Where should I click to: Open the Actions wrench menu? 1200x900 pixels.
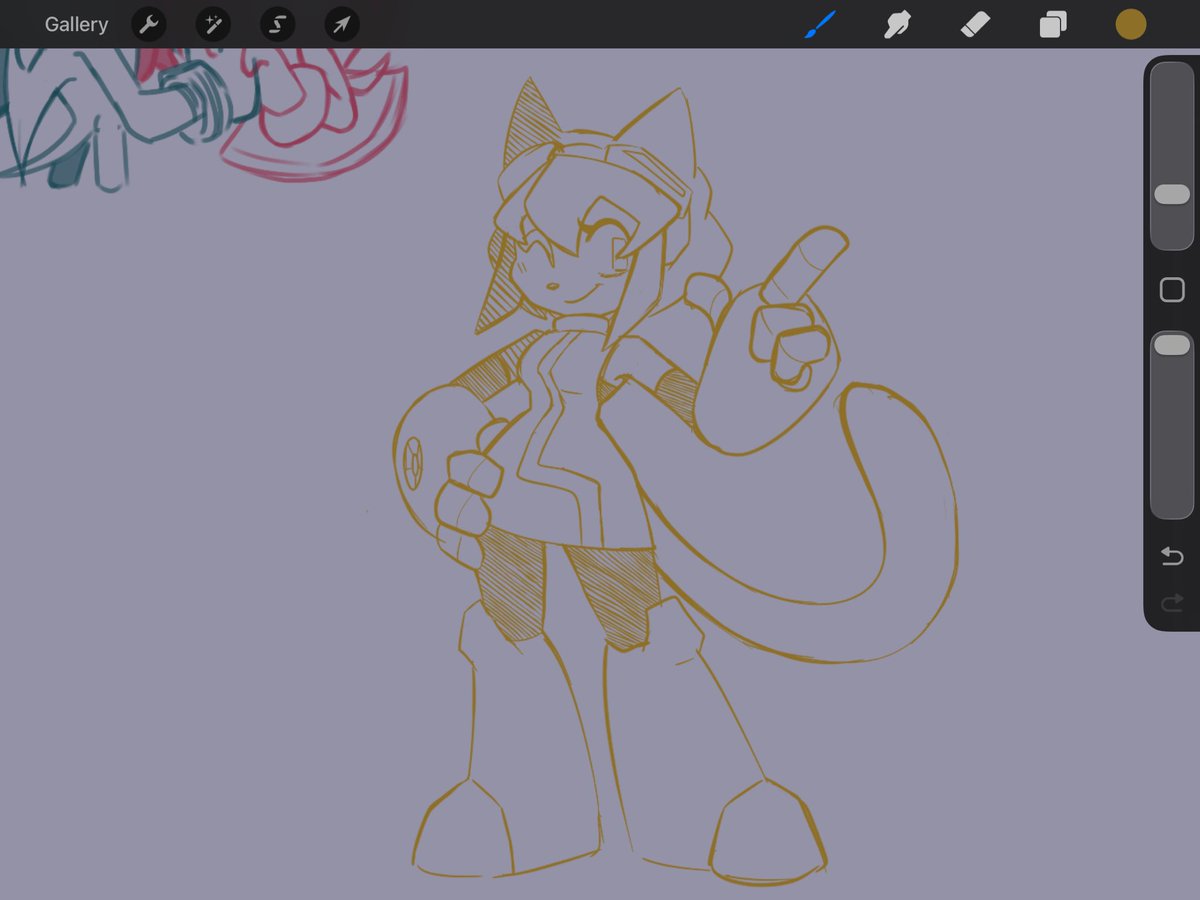point(148,25)
